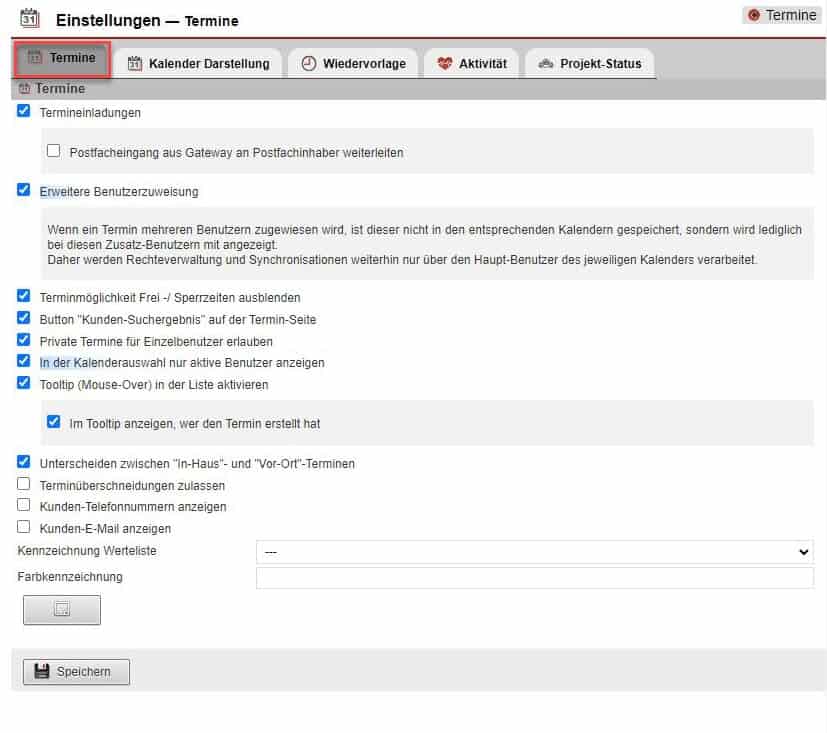Enable Terminüberschneidungen zulassen checkbox

point(24,484)
